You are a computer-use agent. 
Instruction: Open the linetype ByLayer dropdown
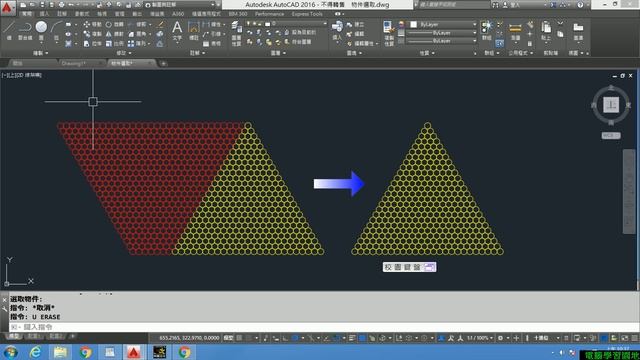click(443, 41)
